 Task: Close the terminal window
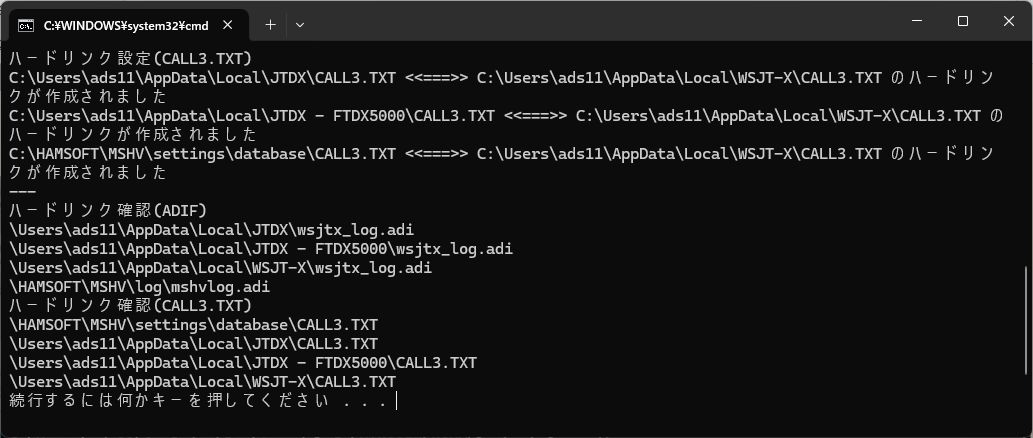1008,22
